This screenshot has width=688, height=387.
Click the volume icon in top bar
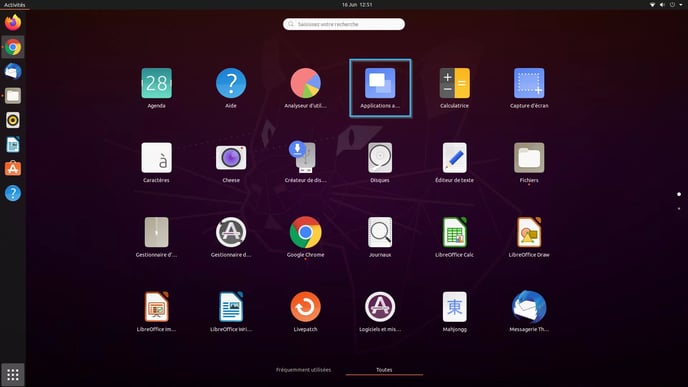[662, 5]
